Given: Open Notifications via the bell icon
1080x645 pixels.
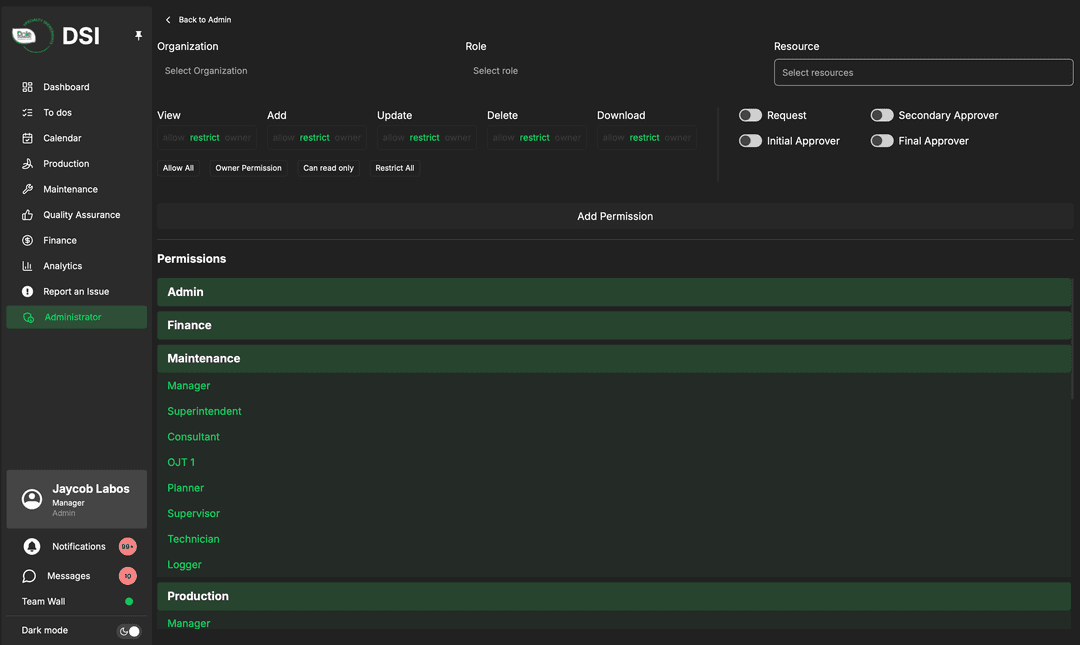Looking at the screenshot, I should point(32,546).
